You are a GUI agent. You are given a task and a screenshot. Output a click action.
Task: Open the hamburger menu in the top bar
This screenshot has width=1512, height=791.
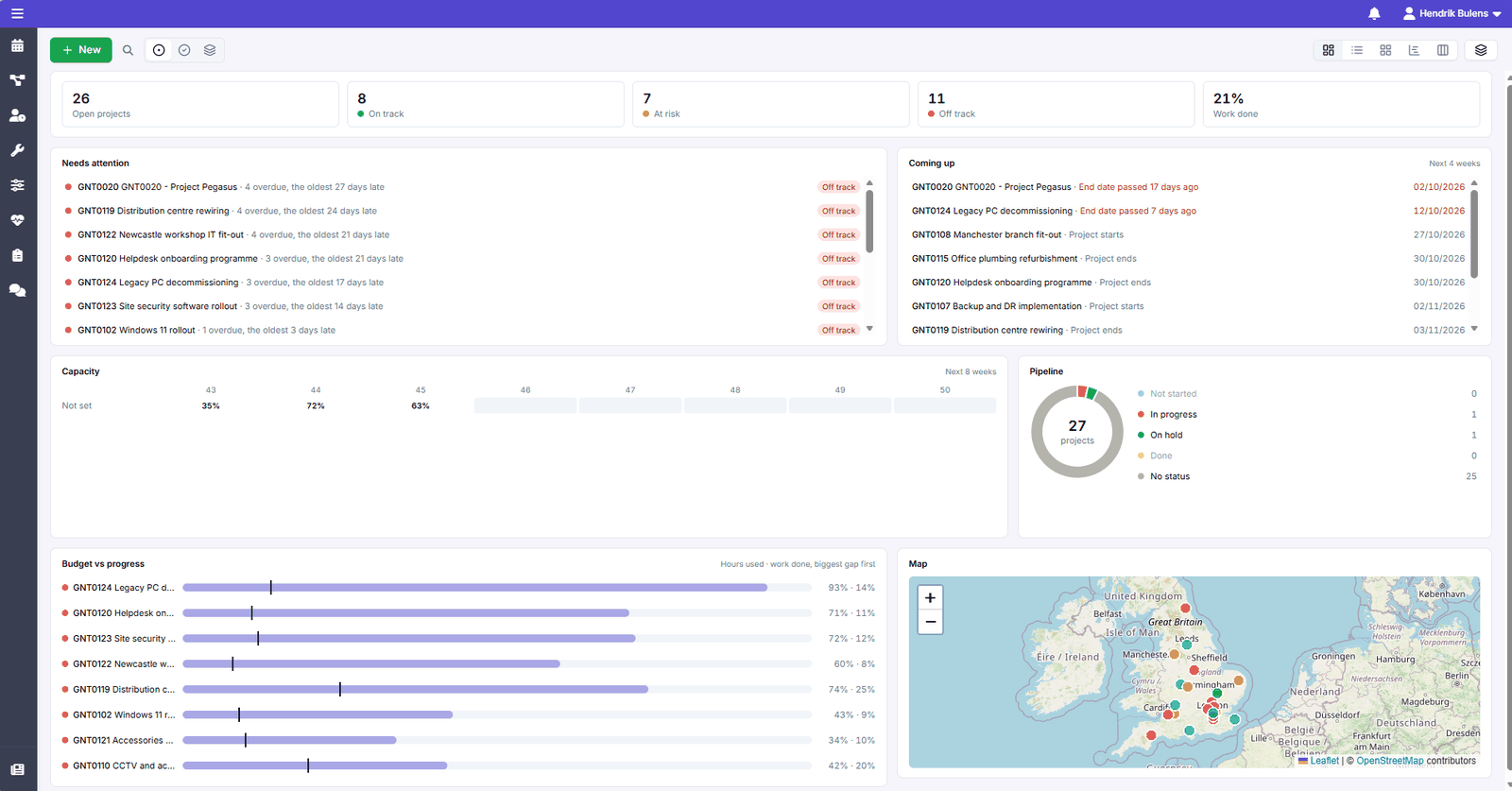17,13
